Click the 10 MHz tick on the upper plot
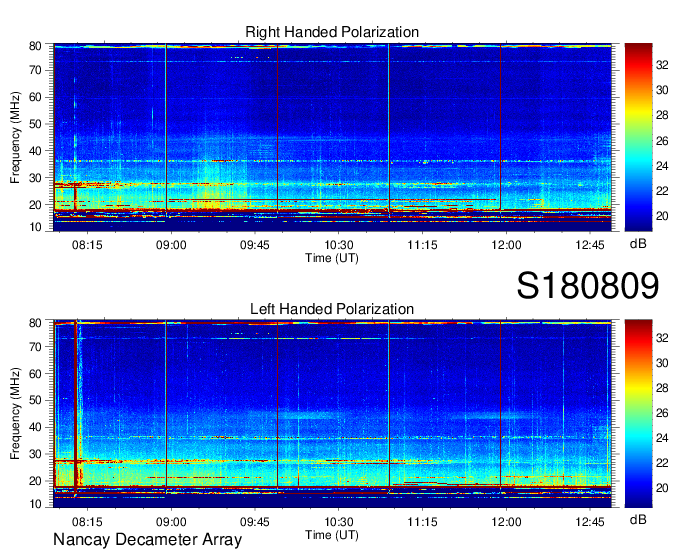This screenshot has width=680, height=552. coord(35,227)
